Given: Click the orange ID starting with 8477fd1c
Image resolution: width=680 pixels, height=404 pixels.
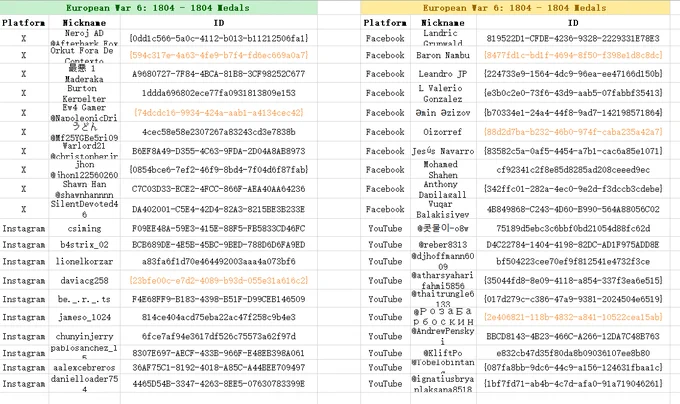Looking at the screenshot, I should (x=573, y=55).
